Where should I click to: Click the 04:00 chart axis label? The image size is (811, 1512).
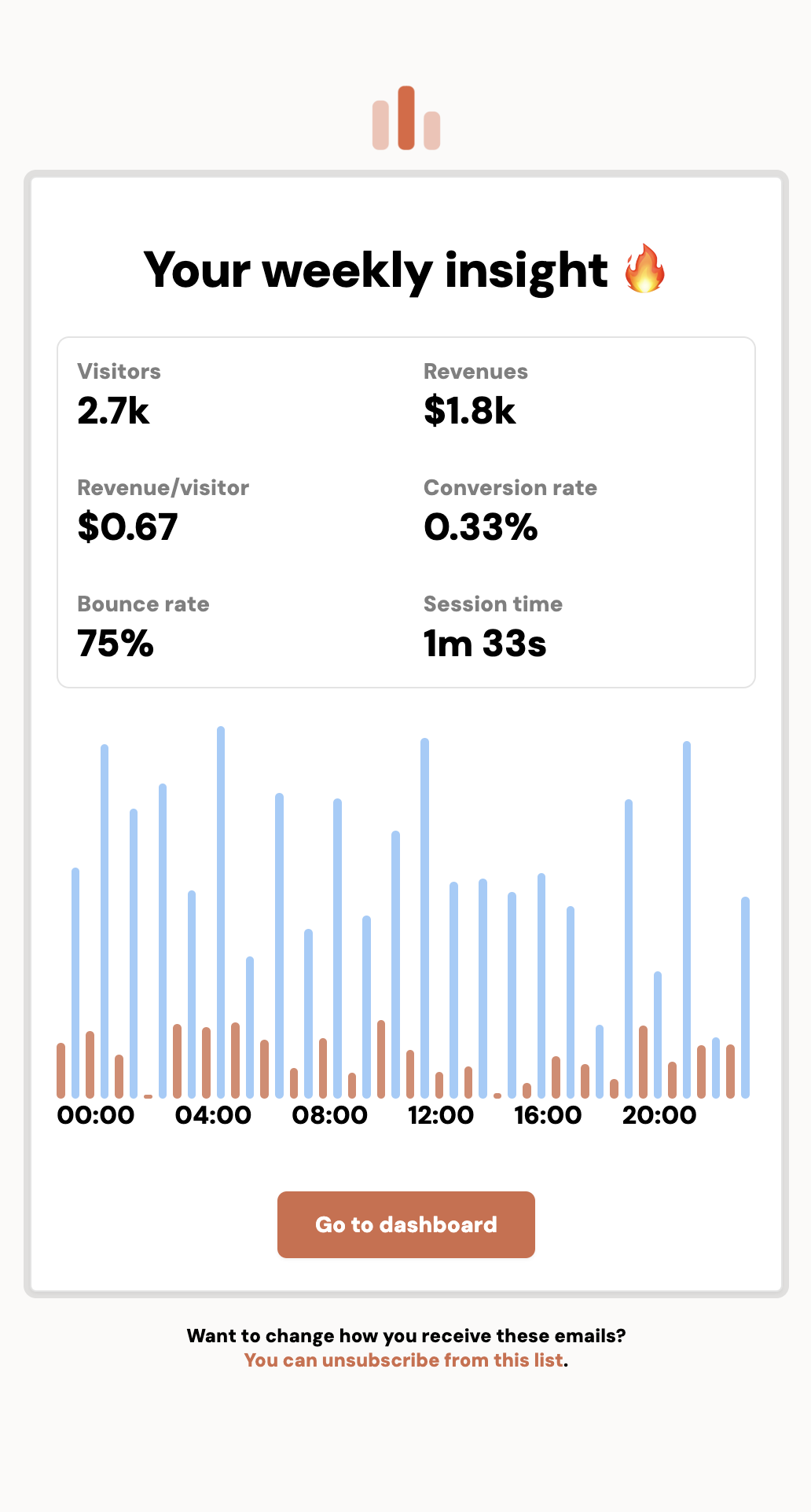tap(213, 1115)
